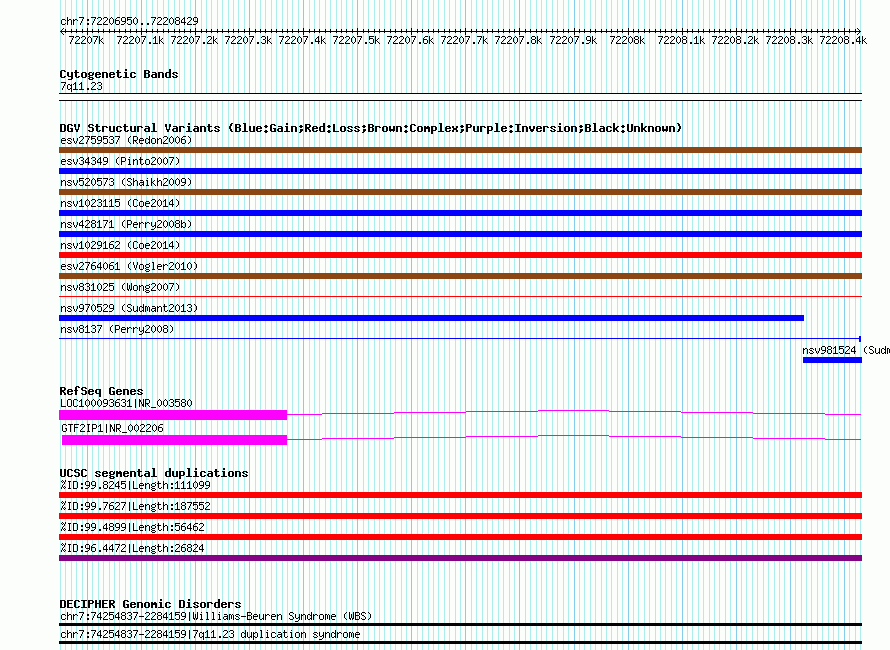The height and width of the screenshot is (650, 890).
Task: Click the 72207k ruler tick label
Action: (x=86, y=40)
